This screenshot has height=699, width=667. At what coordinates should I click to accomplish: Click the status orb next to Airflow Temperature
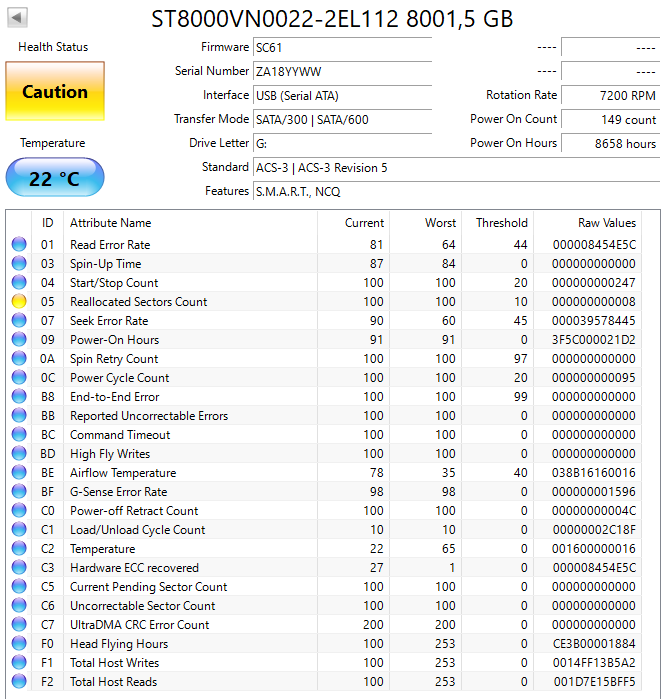point(19,473)
